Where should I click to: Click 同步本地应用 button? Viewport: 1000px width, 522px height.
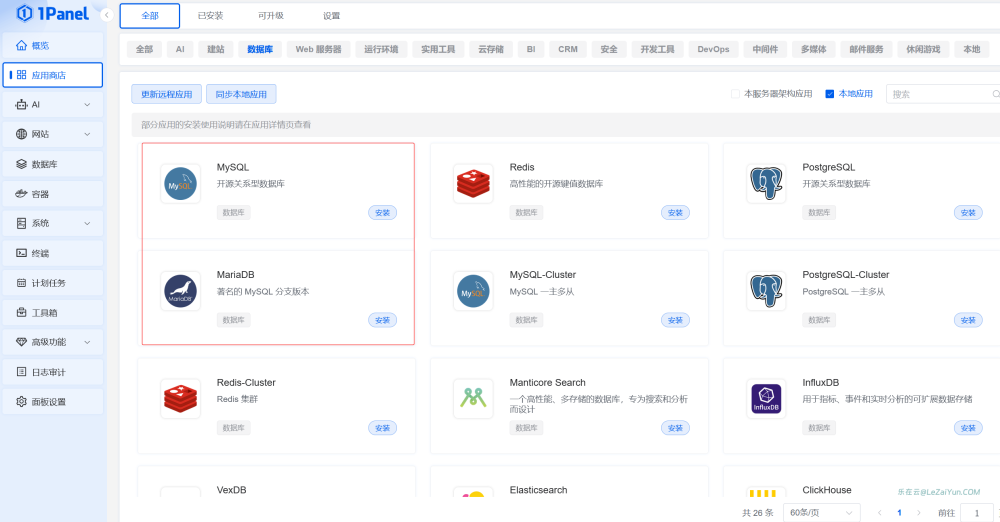coord(241,94)
